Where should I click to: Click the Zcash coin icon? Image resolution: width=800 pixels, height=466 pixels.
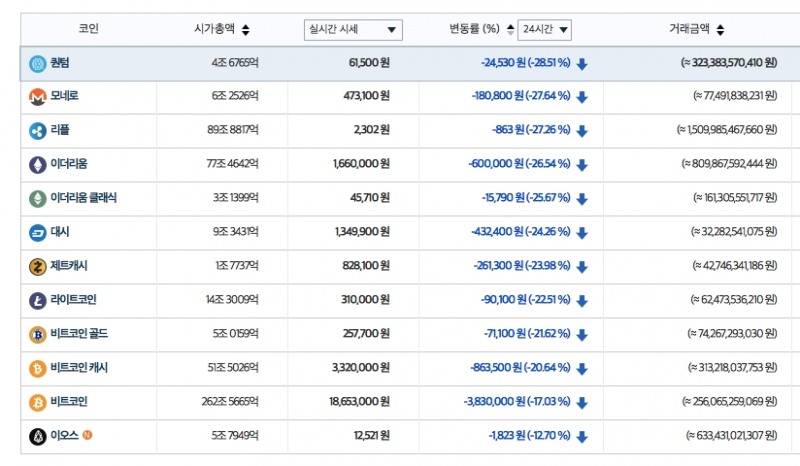coord(38,266)
